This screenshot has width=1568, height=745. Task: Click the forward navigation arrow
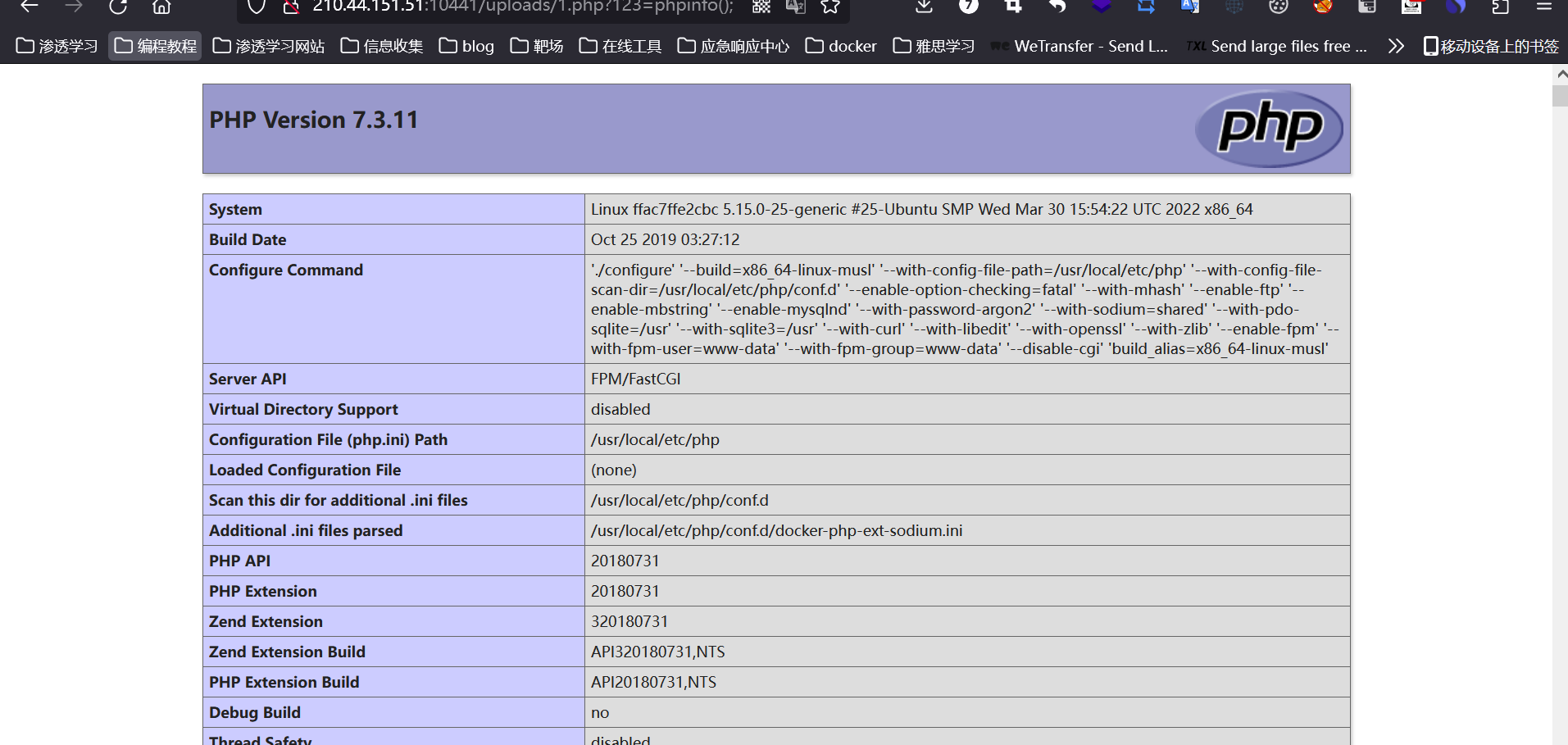(x=74, y=7)
